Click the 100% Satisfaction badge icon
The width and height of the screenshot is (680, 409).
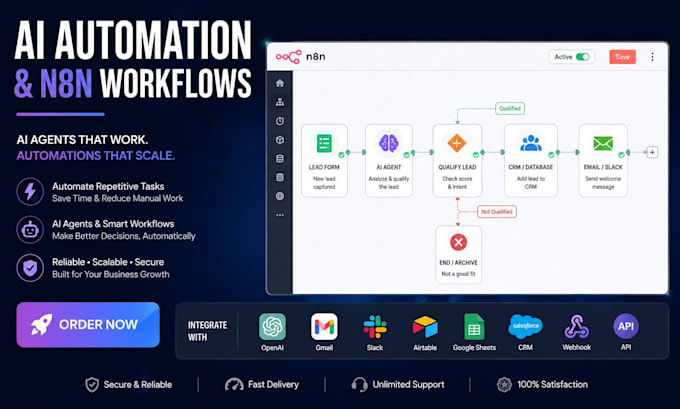(504, 385)
